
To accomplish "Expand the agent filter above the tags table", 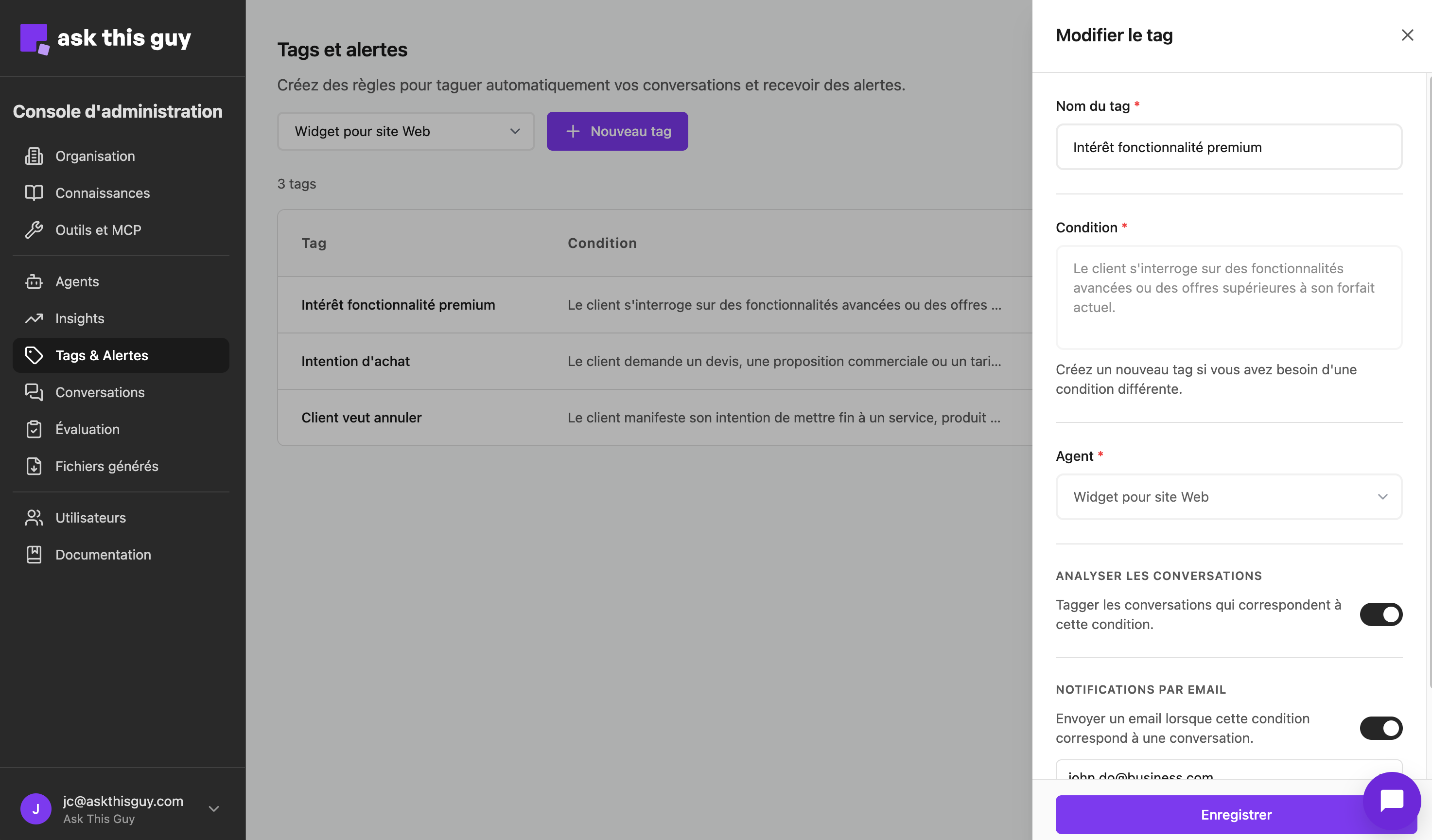I will (405, 131).
